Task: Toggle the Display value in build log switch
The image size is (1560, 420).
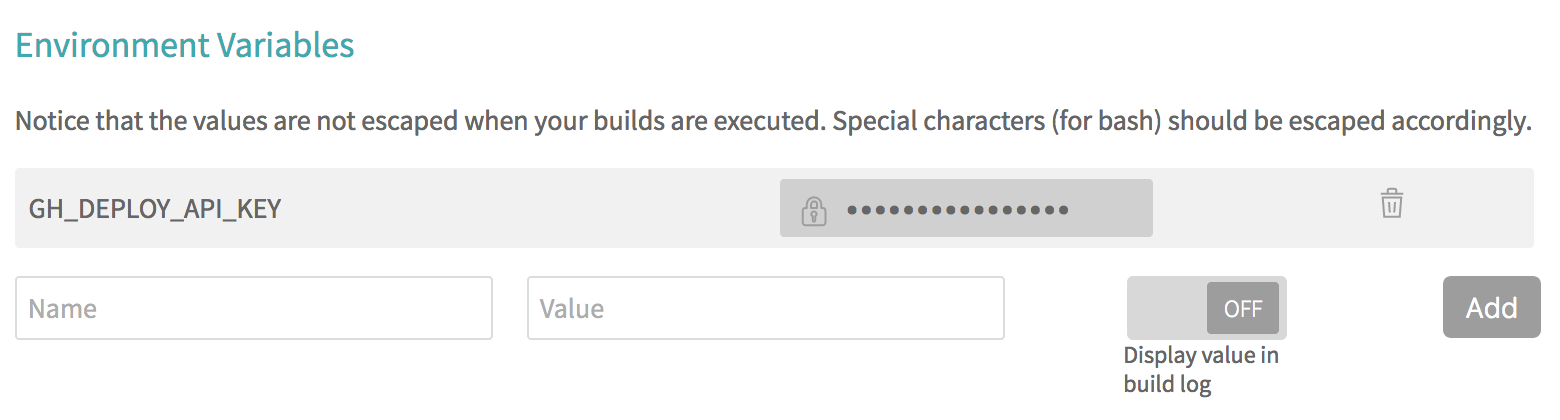Action: pyautogui.click(x=1206, y=308)
